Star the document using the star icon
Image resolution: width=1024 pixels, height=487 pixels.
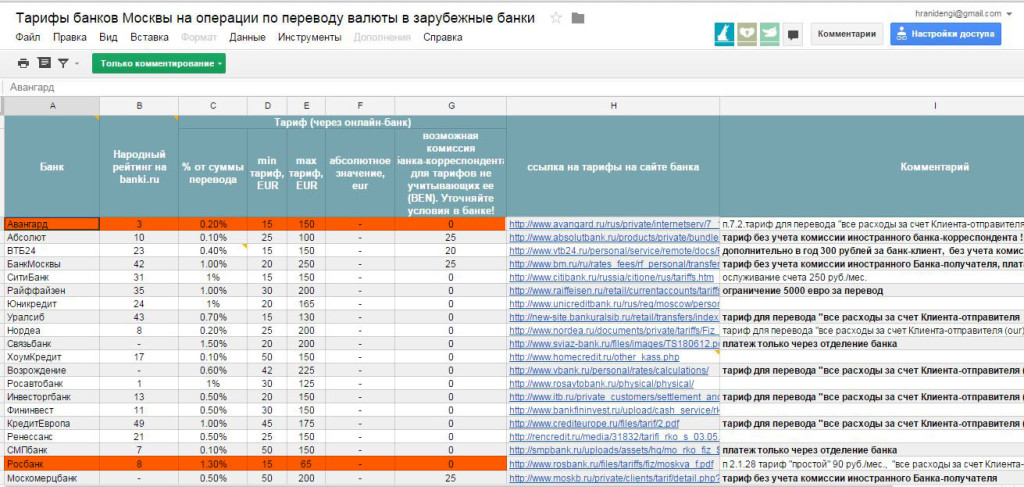click(556, 19)
